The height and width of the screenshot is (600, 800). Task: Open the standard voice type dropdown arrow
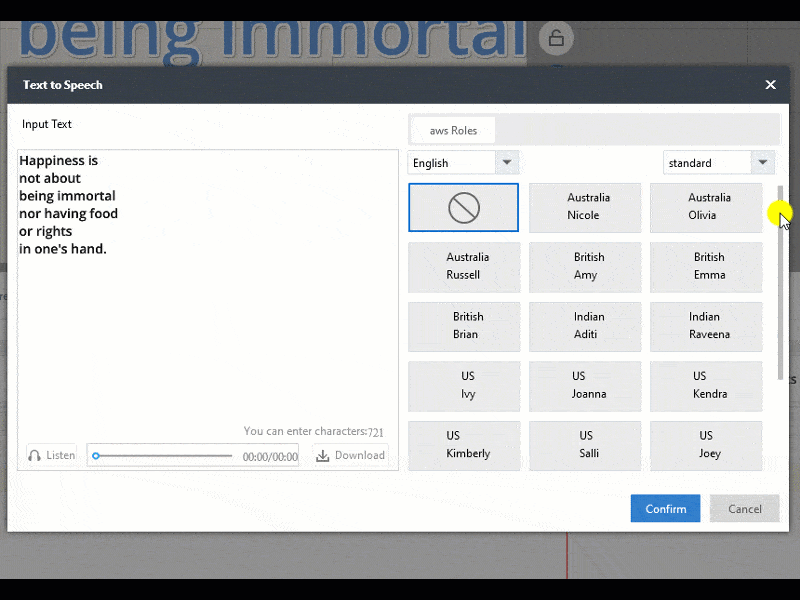tap(763, 162)
